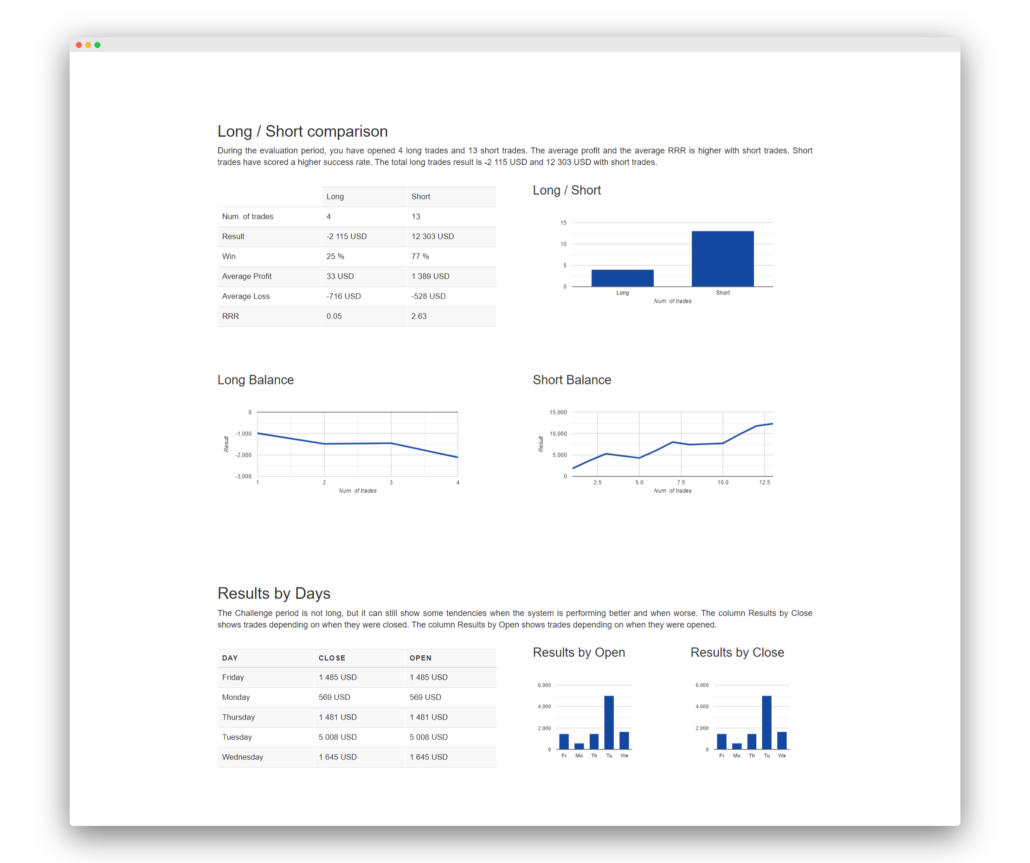Select the 'Friday' row label
Image resolution: width=1030 pixels, height=863 pixels.
[x=233, y=677]
